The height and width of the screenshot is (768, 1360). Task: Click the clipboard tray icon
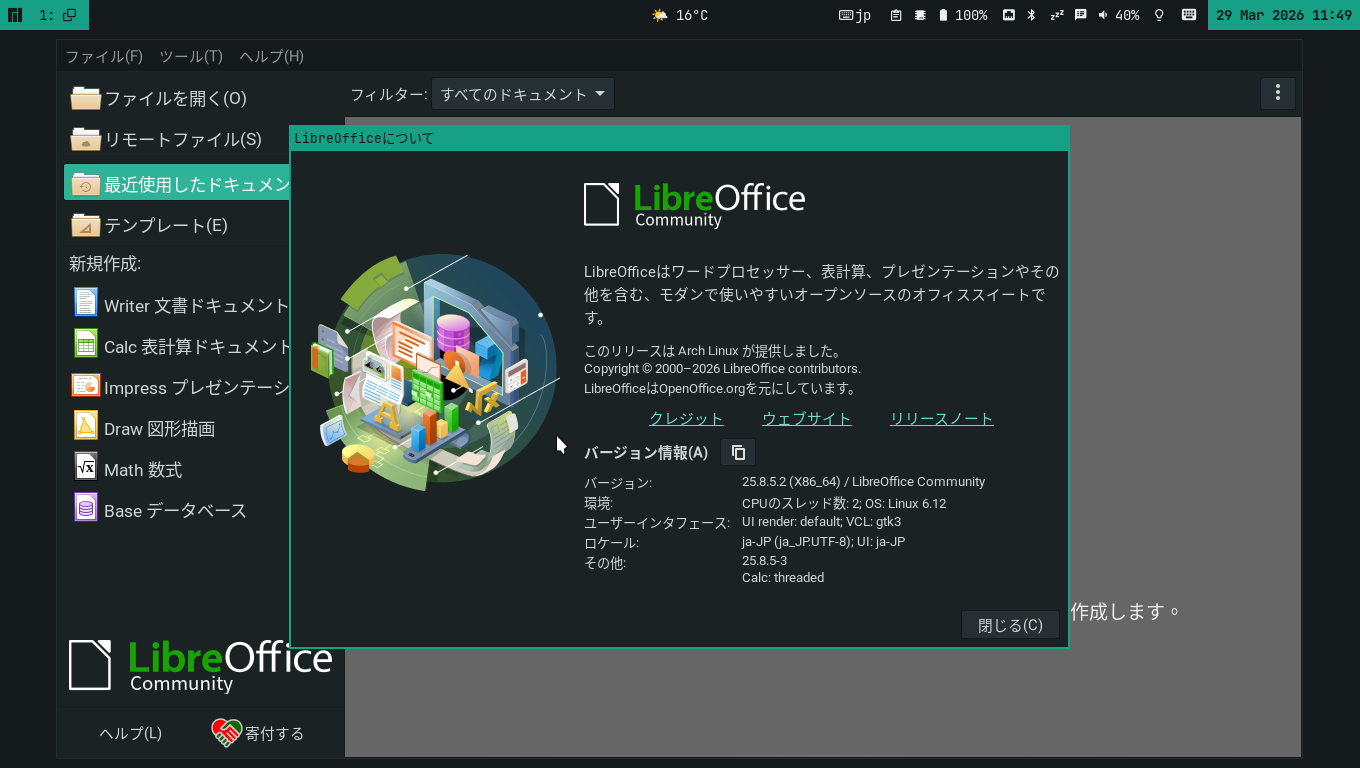[x=896, y=15]
